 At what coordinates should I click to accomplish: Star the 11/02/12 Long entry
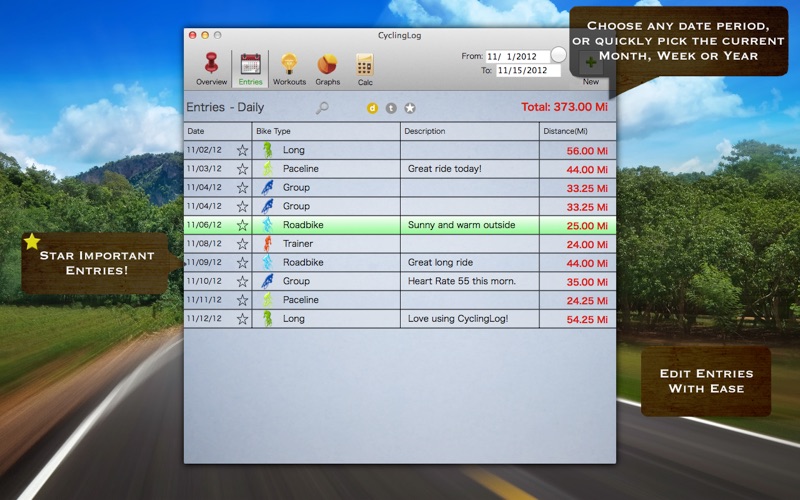click(242, 151)
